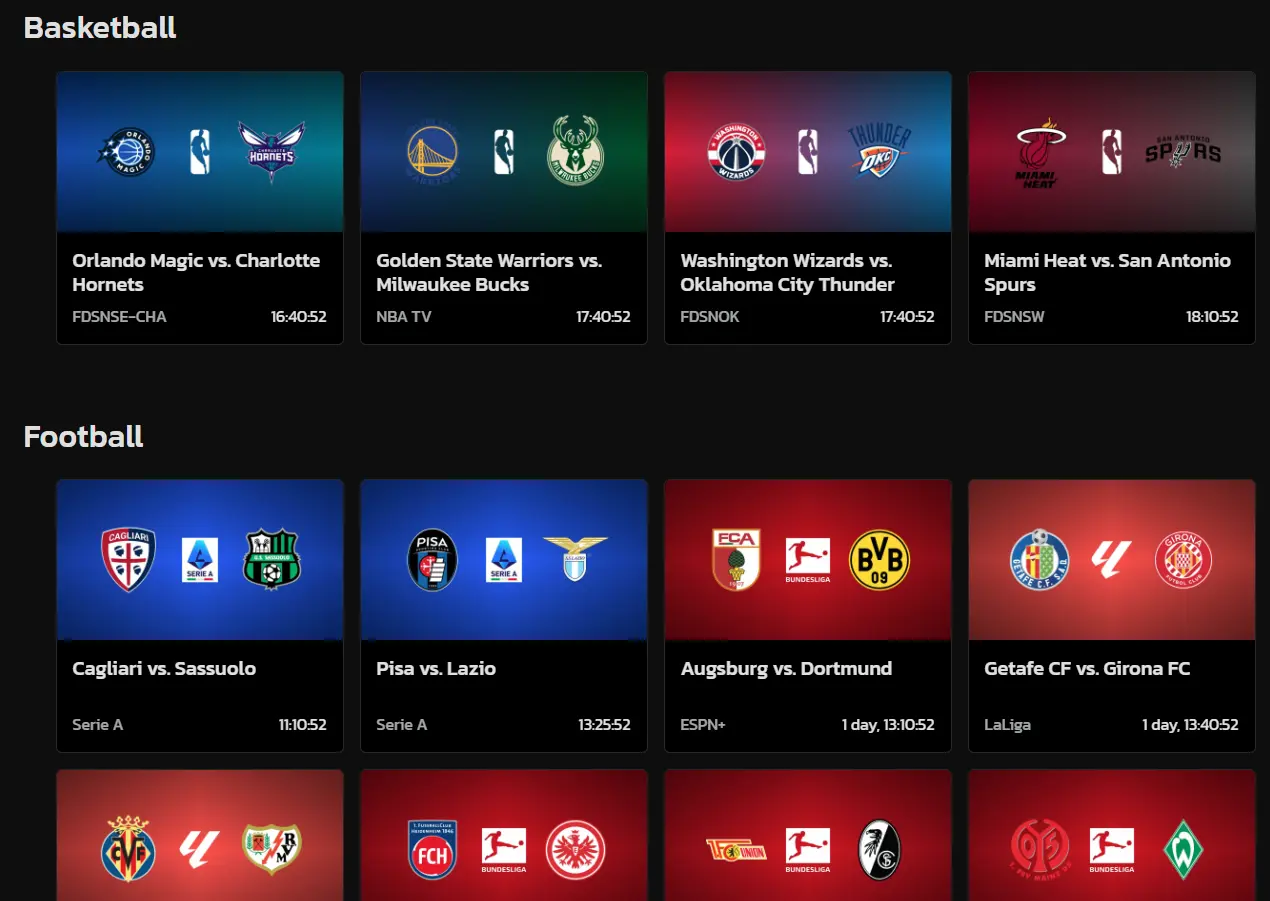Open Augsburg vs. Dortmund match title
This screenshot has width=1270, height=901.
pos(786,668)
